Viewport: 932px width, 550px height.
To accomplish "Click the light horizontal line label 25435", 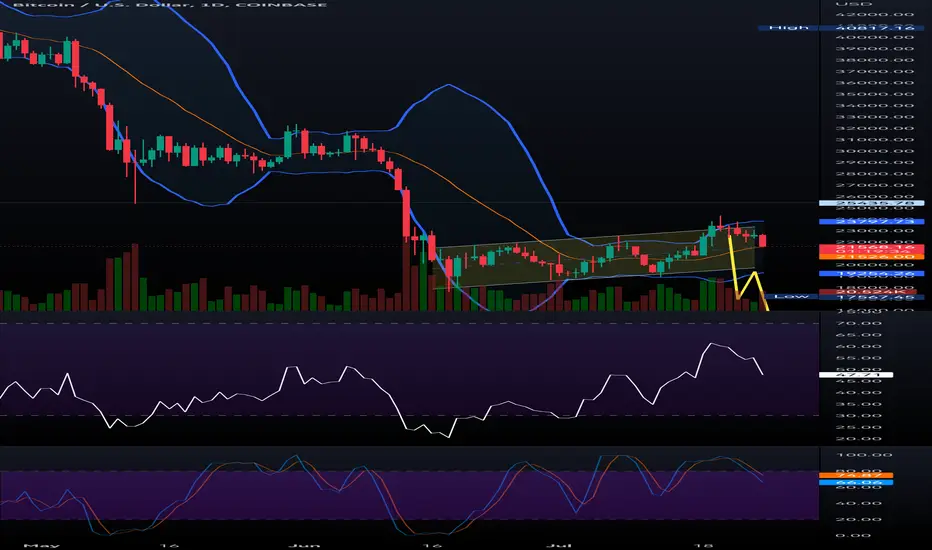I will coord(871,203).
